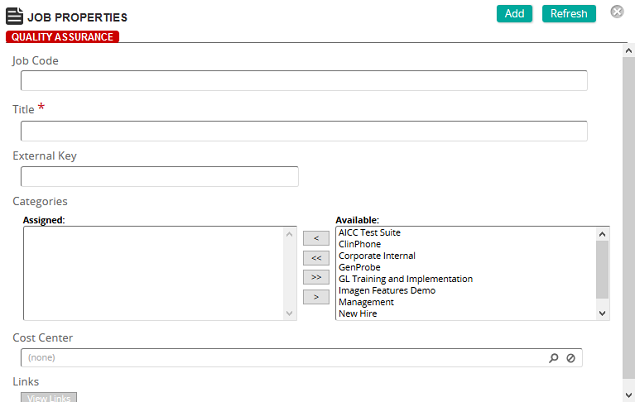This screenshot has width=636, height=405.
Task: Click the Available list scrollbar thumb
Action: [x=602, y=270]
